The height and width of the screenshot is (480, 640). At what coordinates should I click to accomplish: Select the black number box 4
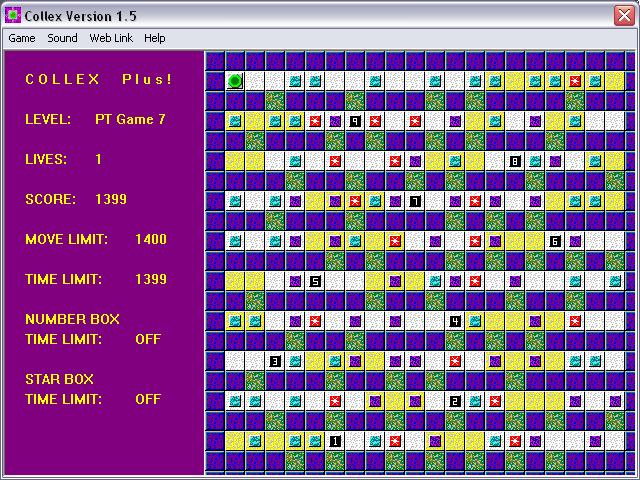click(455, 321)
